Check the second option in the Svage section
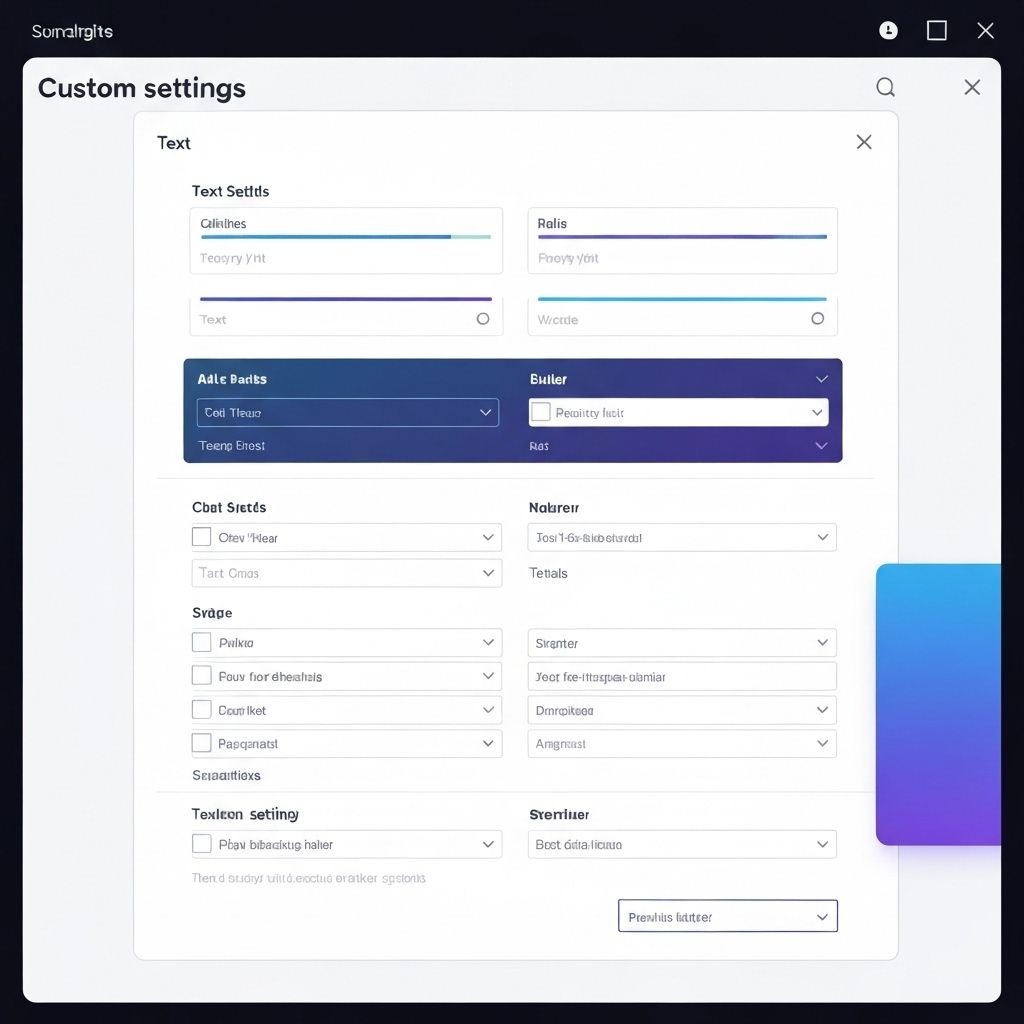 point(199,676)
